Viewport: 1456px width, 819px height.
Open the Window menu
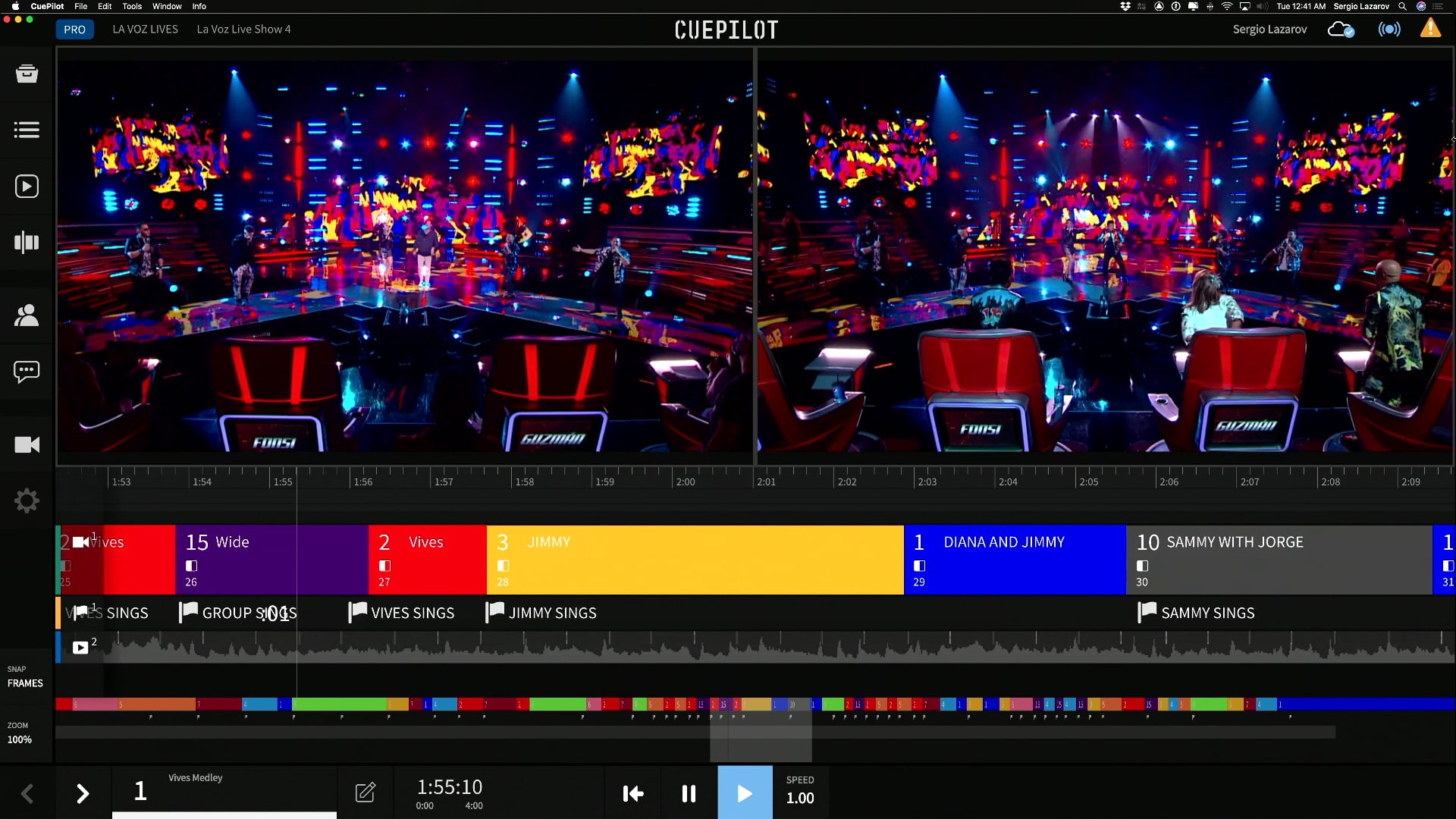pos(167,6)
